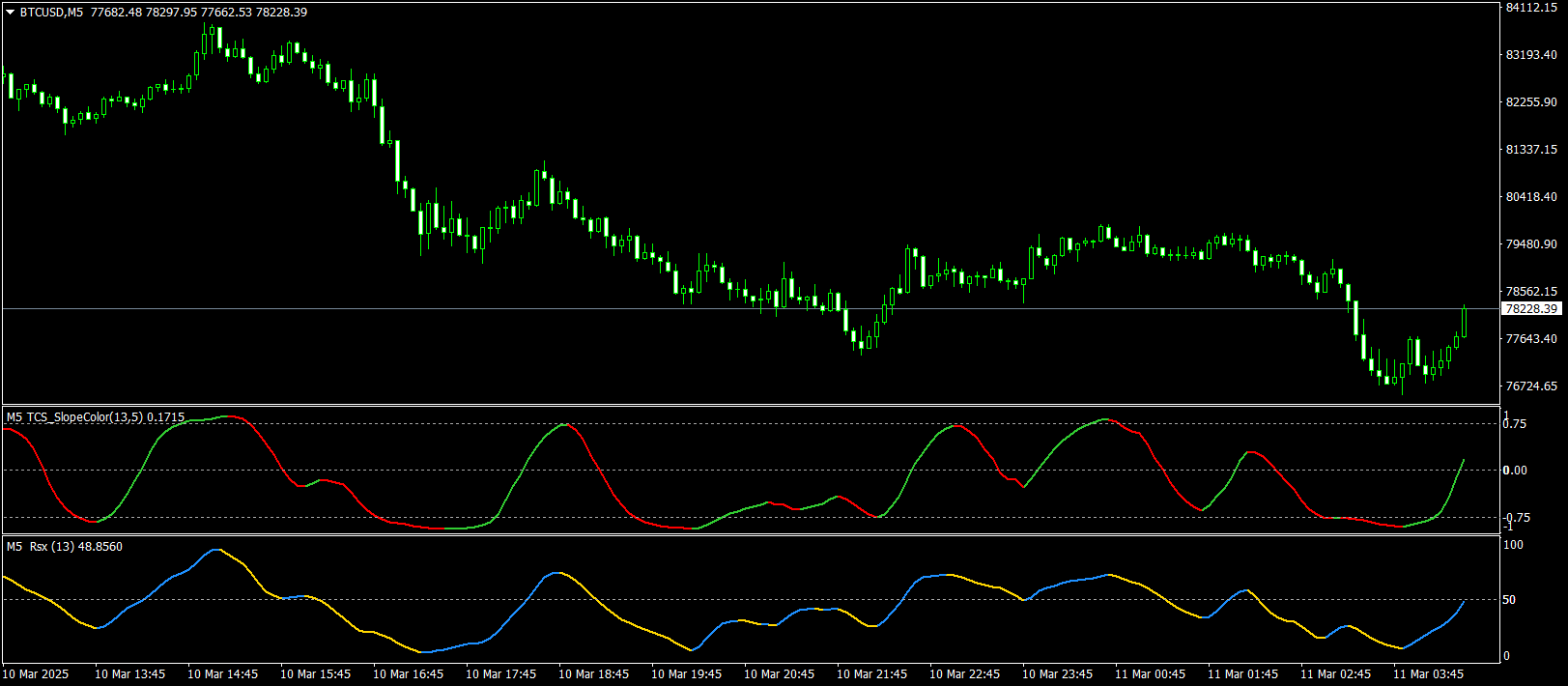Click the BTCUSD,M5 chart title text
This screenshot has height=686, width=1568.
click(52, 13)
